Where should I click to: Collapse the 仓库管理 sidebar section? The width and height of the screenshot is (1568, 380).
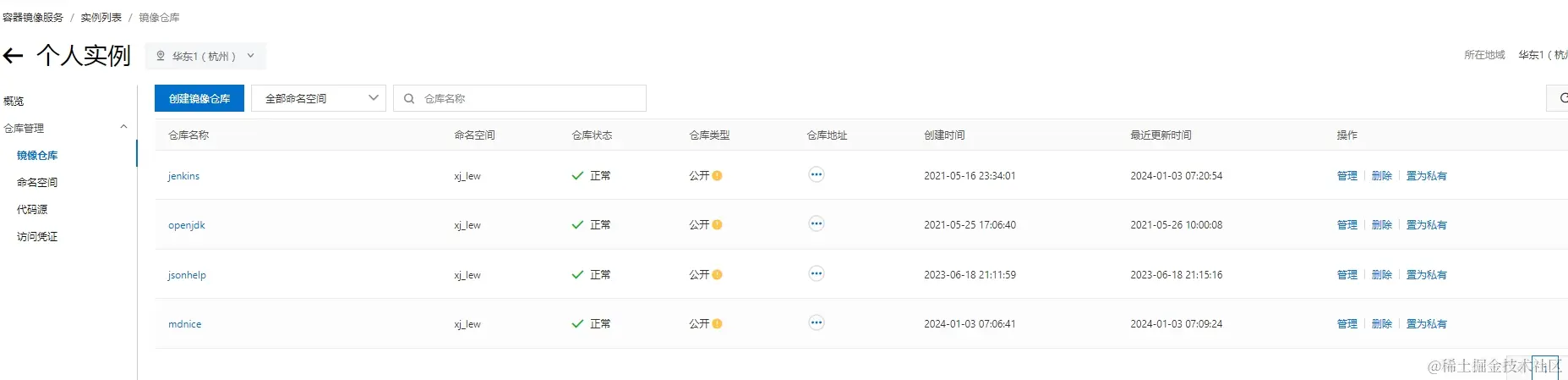click(123, 128)
